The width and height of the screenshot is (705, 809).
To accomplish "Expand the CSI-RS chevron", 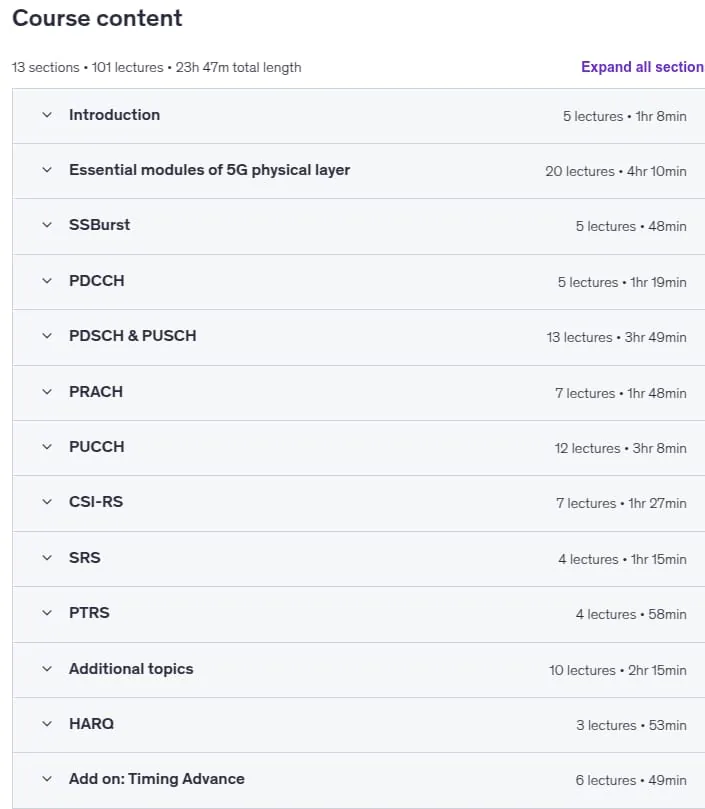I will point(47,502).
